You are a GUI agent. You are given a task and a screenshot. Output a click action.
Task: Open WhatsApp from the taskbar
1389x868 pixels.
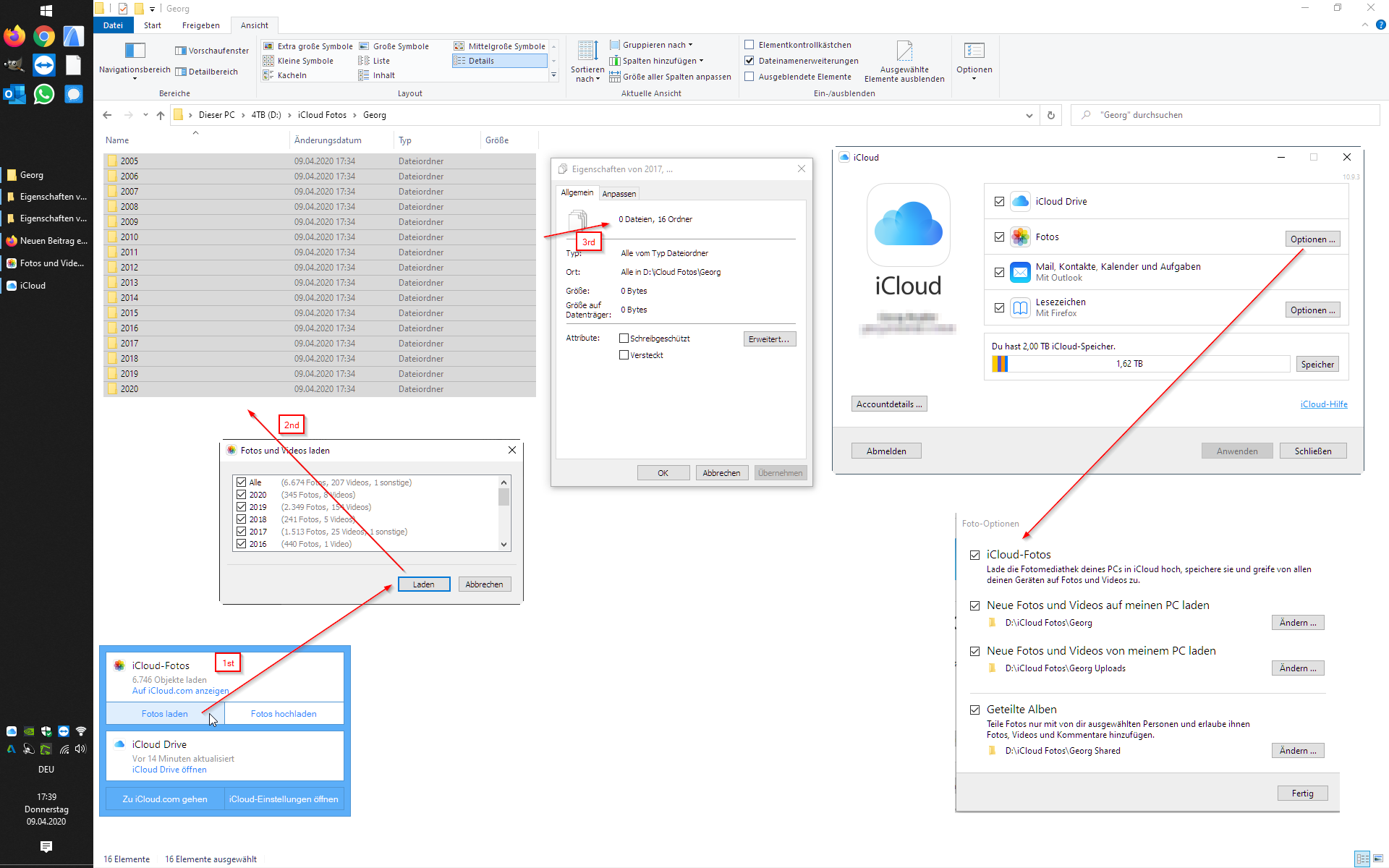(x=44, y=94)
